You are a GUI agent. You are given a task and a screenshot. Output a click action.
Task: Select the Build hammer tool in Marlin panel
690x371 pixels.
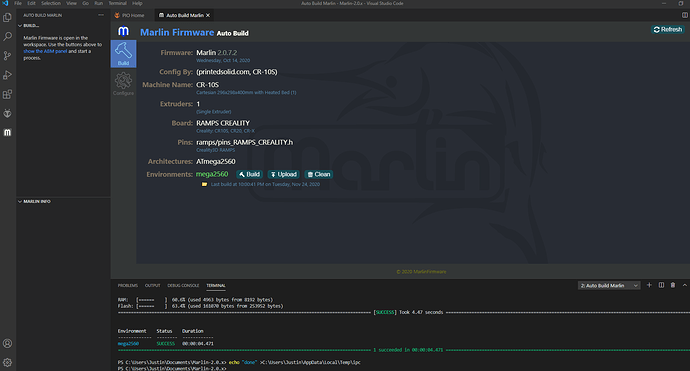(x=123, y=54)
